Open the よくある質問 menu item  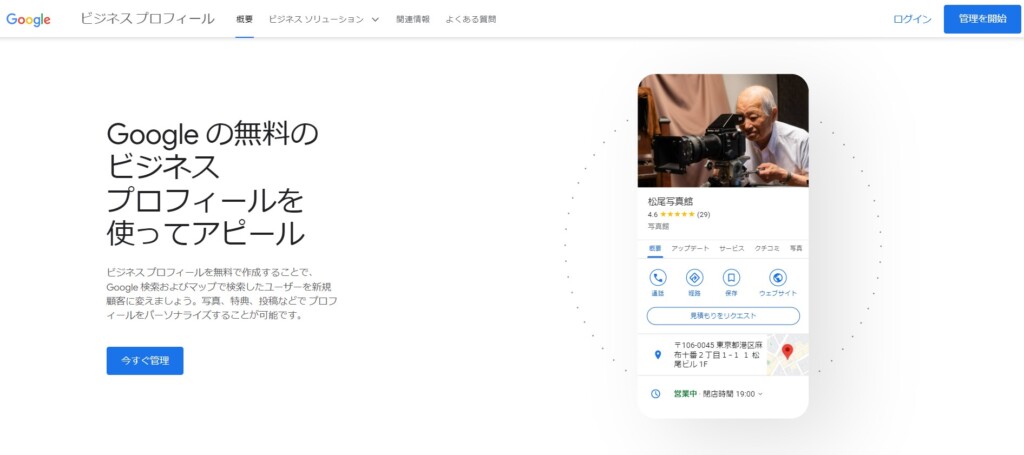(x=471, y=19)
